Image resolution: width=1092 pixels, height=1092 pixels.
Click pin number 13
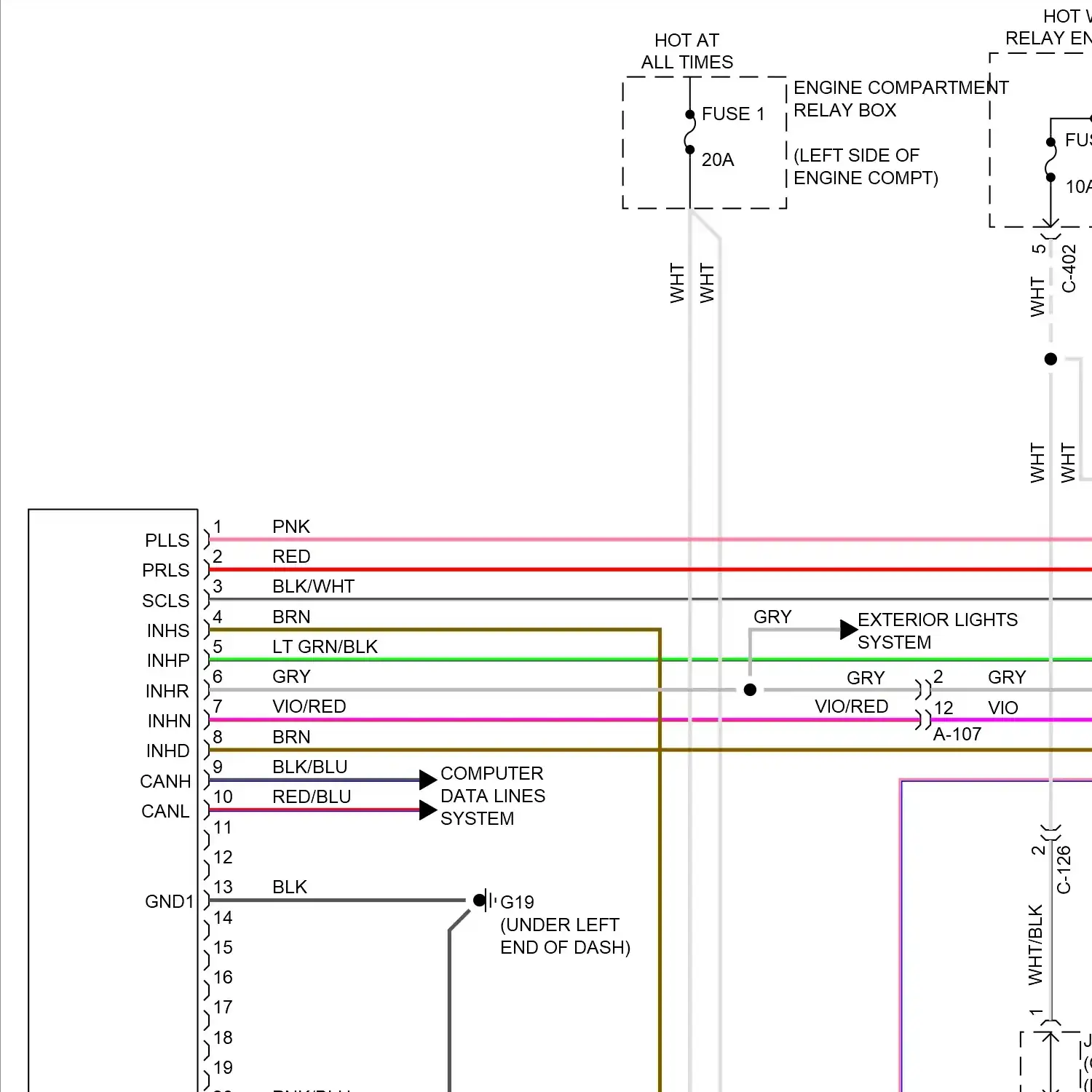click(x=223, y=887)
